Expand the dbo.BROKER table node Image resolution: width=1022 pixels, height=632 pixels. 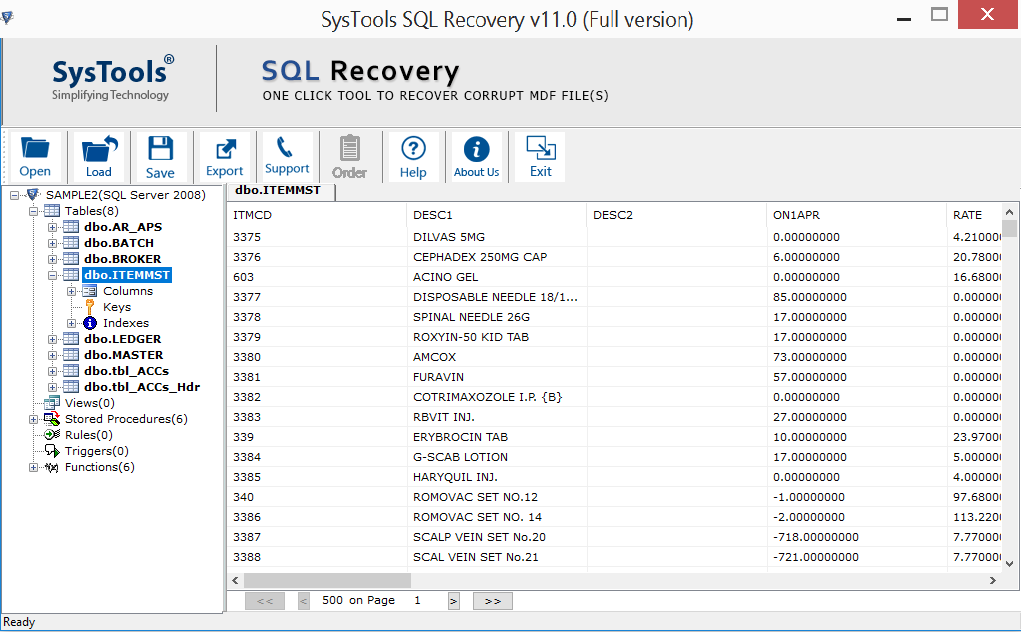pyautogui.click(x=52, y=259)
